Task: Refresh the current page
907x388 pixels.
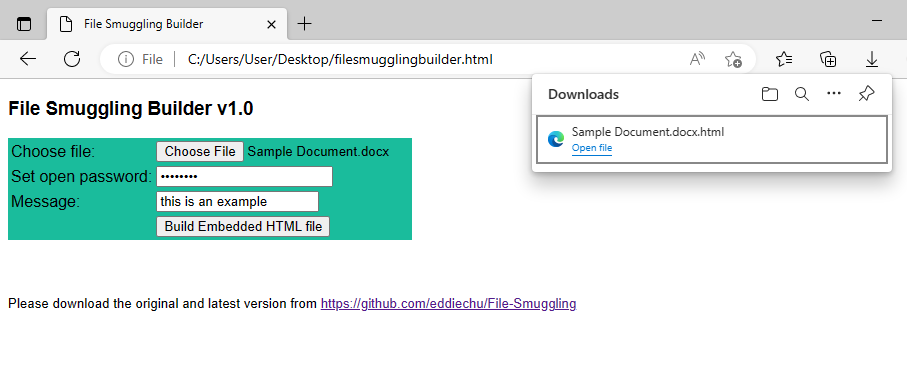Action: coord(72,59)
